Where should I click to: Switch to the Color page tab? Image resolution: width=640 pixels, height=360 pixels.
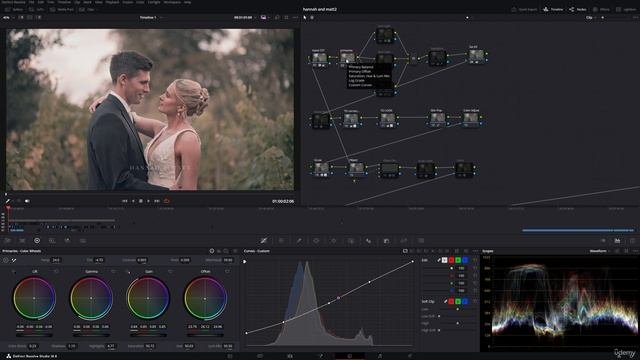[349, 356]
